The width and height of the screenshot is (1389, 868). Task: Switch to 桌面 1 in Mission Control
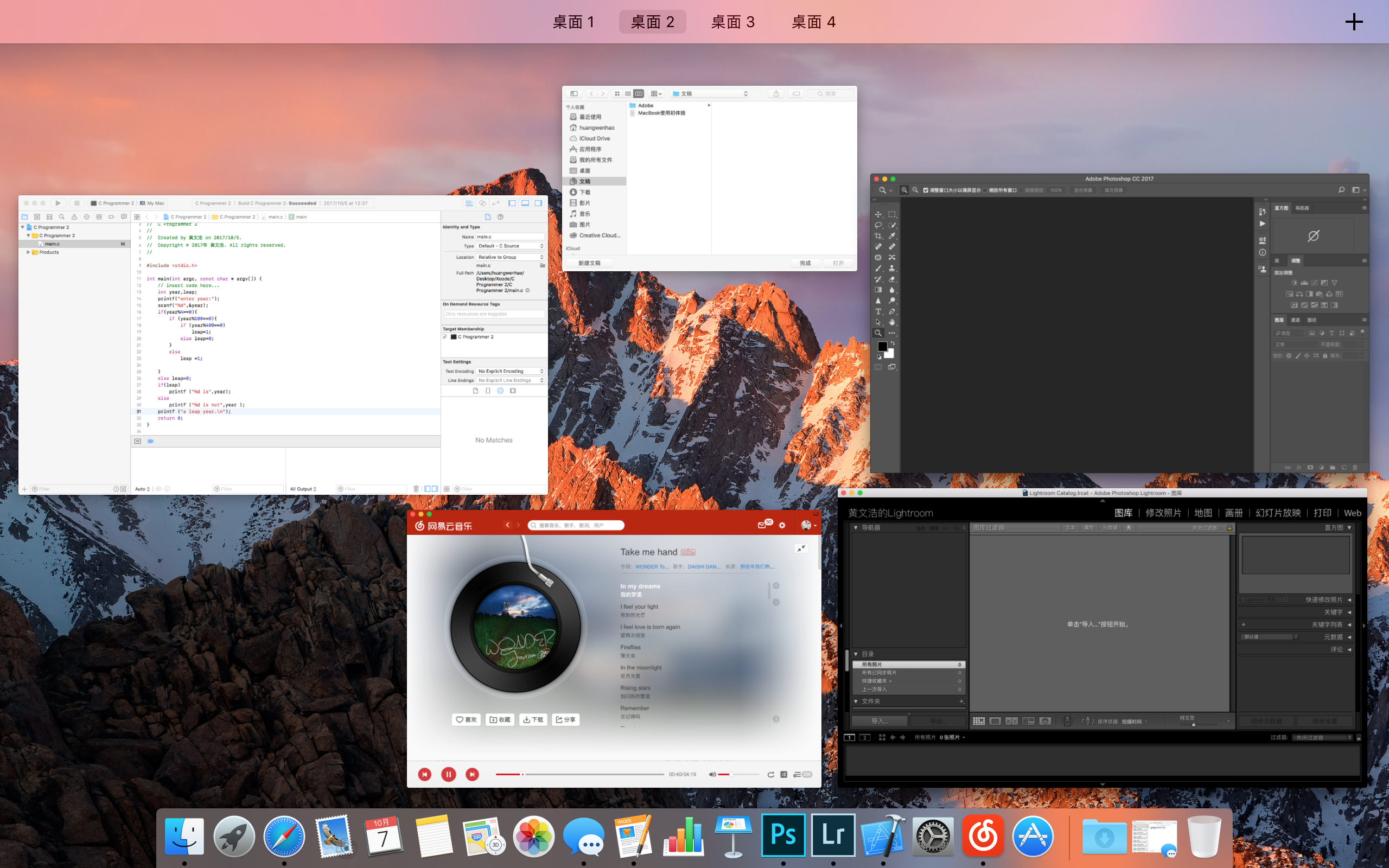[x=574, y=22]
